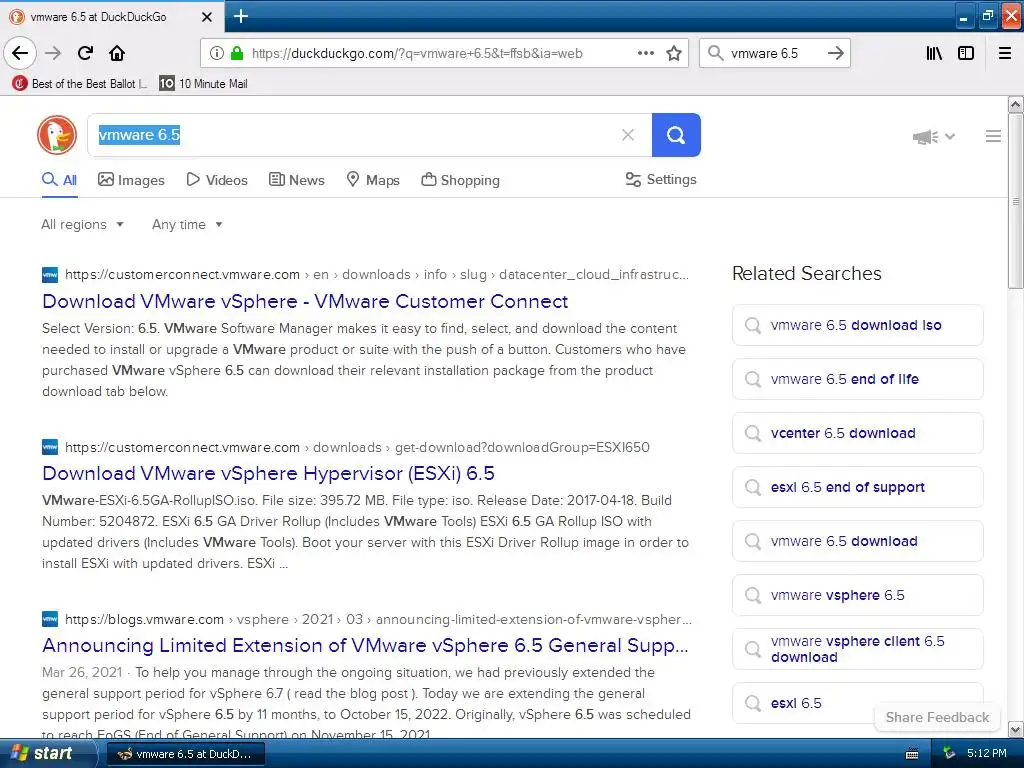Click vmware 6.5 taskbar window button

click(185, 754)
